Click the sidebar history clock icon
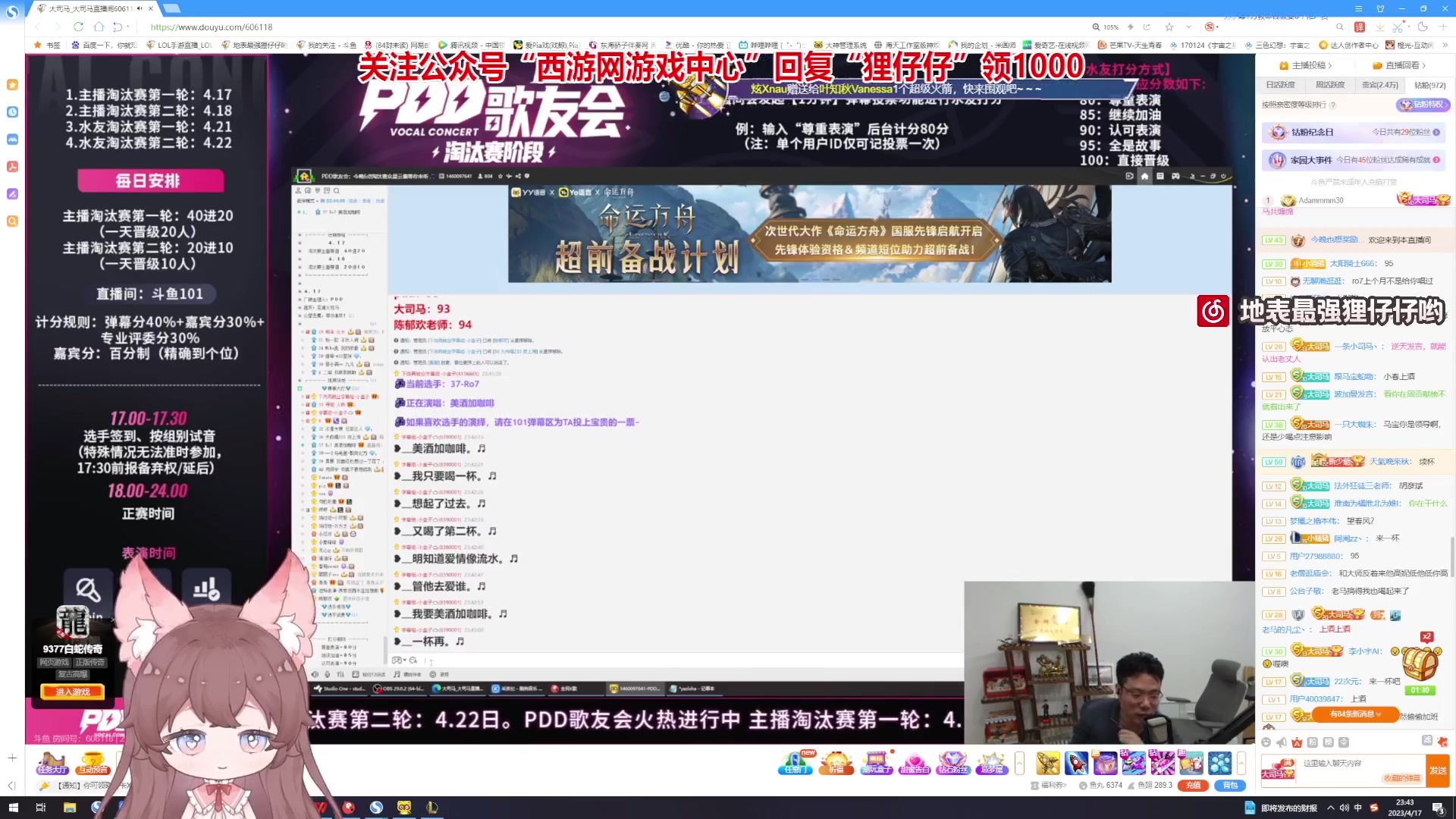 [12, 112]
